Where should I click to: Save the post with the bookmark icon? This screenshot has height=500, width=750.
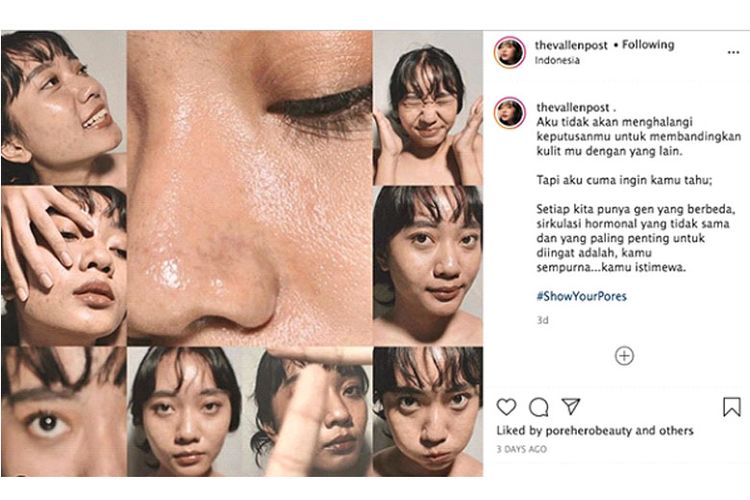(732, 407)
